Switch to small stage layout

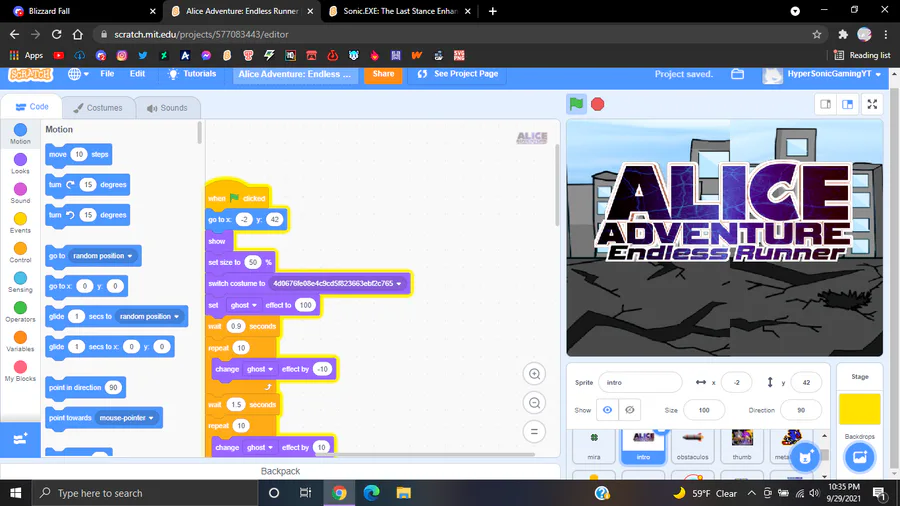pyautogui.click(x=825, y=104)
